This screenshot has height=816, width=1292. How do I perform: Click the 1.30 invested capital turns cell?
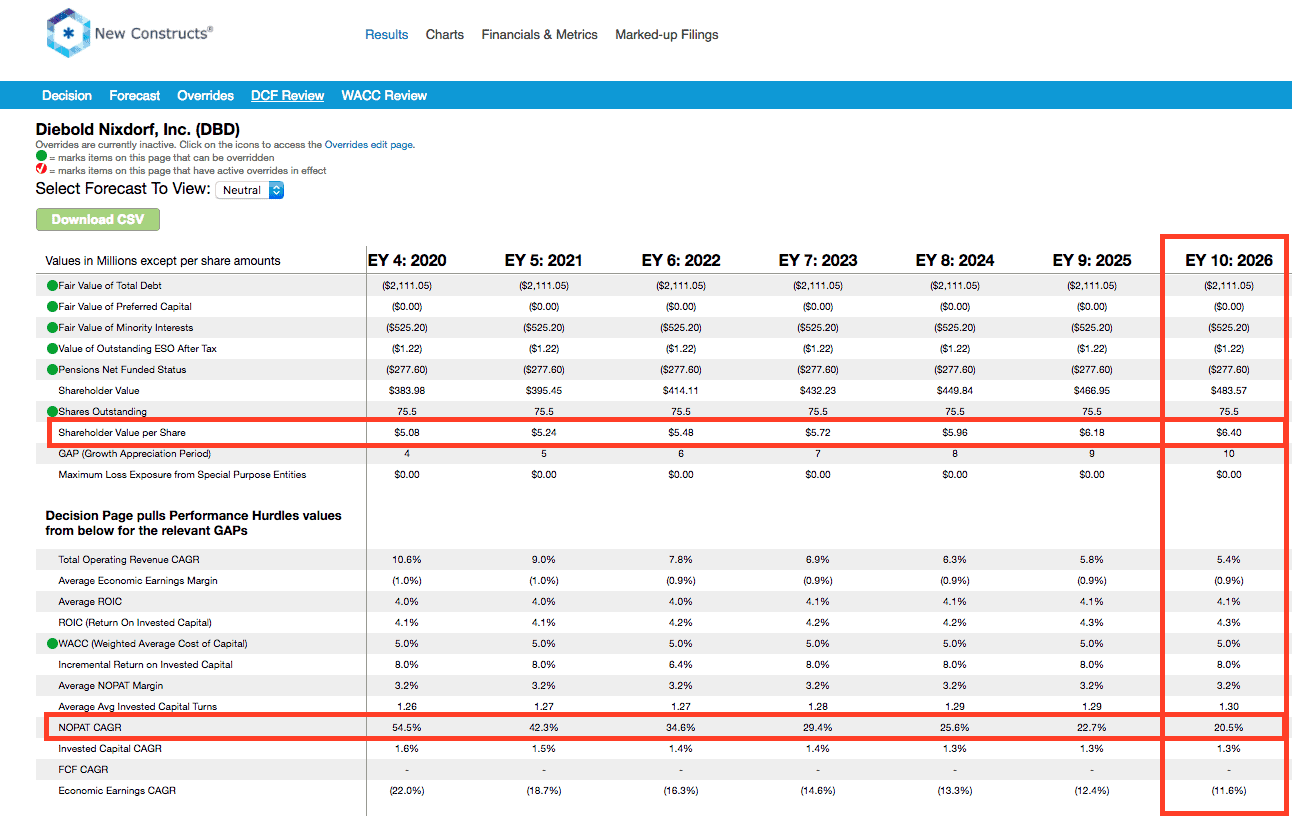(1229, 707)
